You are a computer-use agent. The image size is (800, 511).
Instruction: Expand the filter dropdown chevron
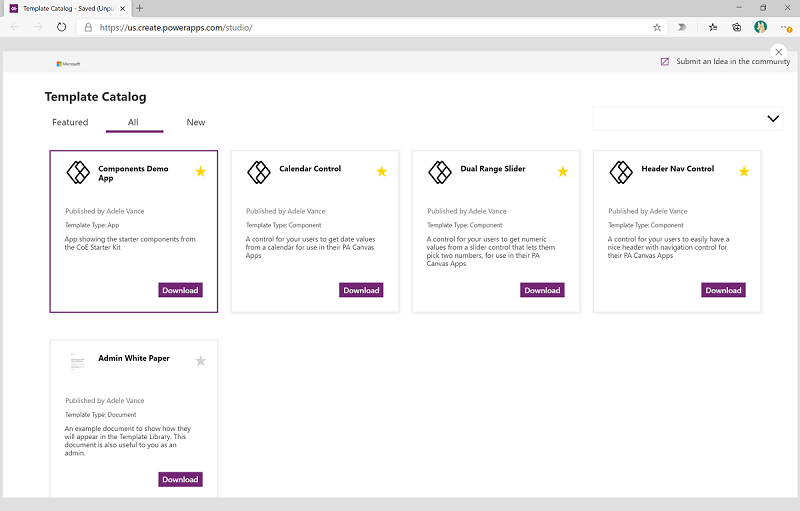tap(773, 118)
